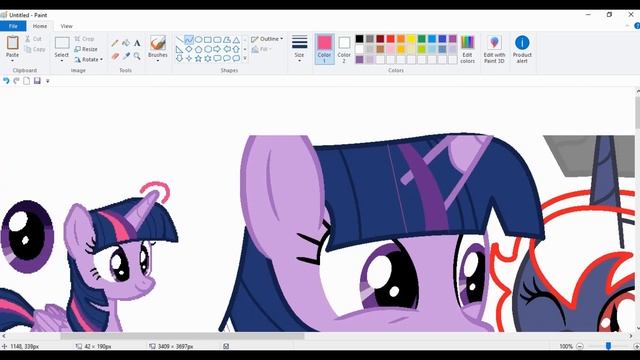Viewport: 640px width, 360px height.
Task: Select the Fill with color bucket tool
Action: pyautogui.click(x=126, y=42)
